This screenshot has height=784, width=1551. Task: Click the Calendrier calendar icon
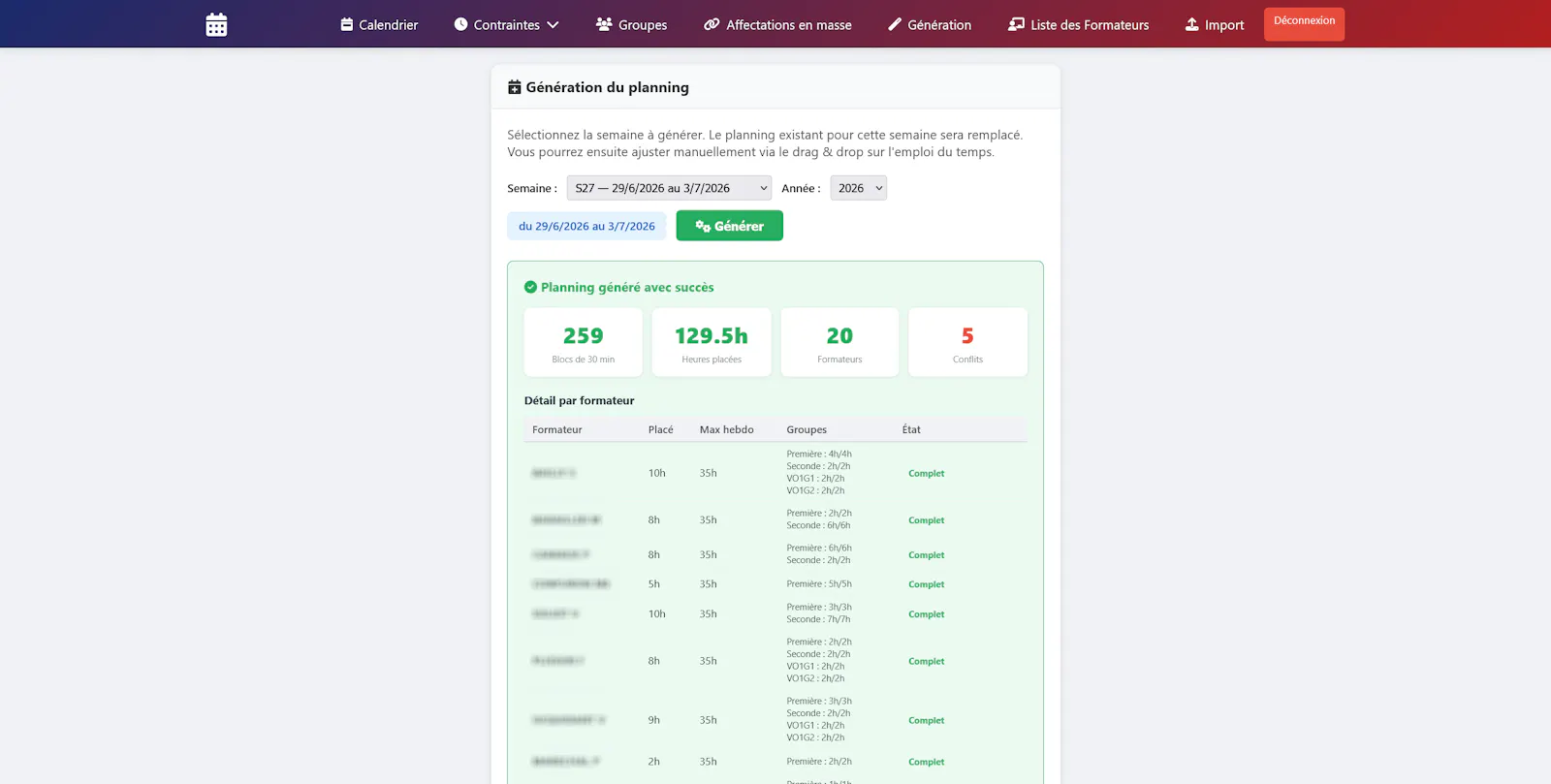tap(347, 24)
